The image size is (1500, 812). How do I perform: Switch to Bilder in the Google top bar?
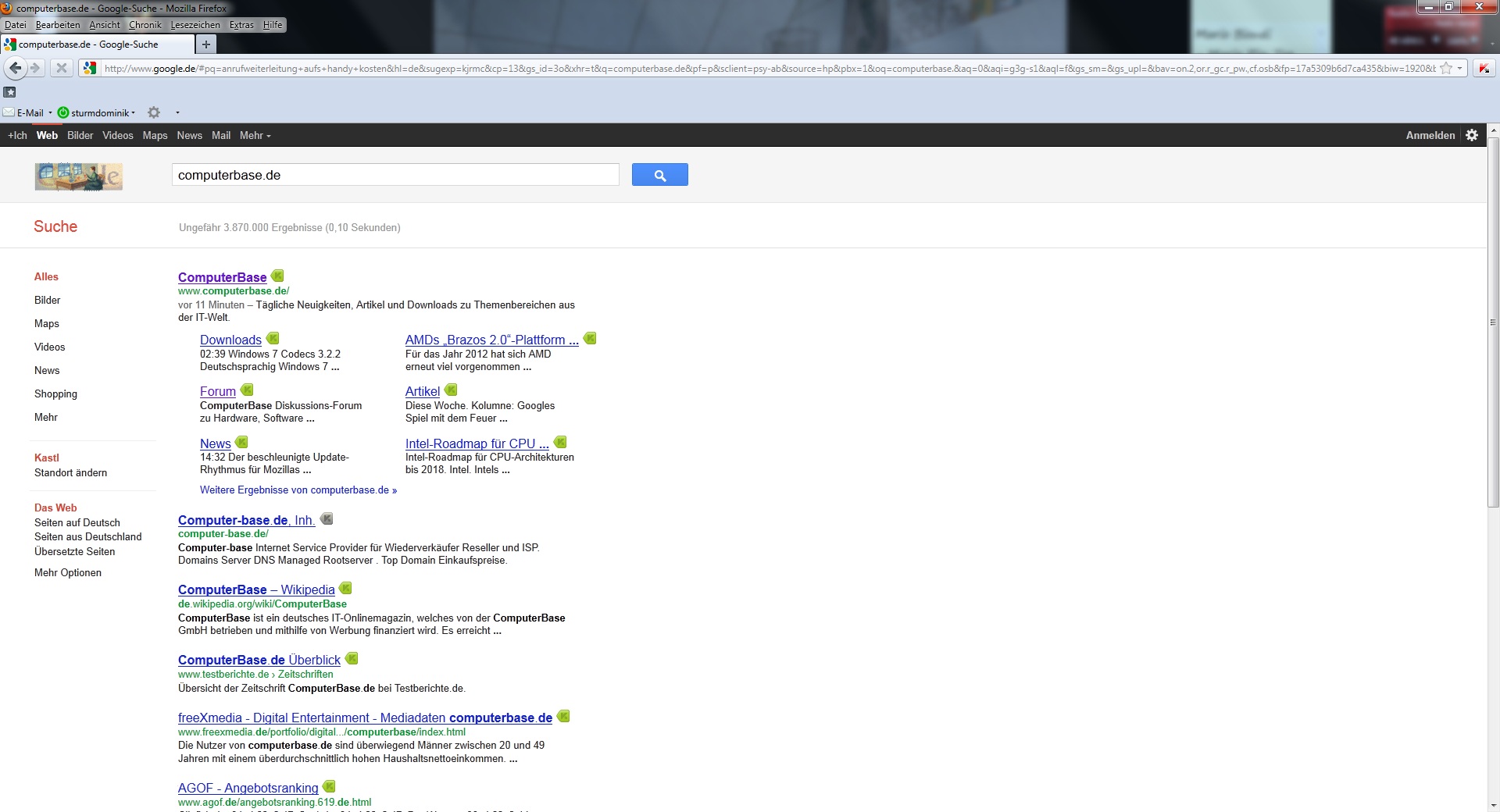tap(80, 135)
